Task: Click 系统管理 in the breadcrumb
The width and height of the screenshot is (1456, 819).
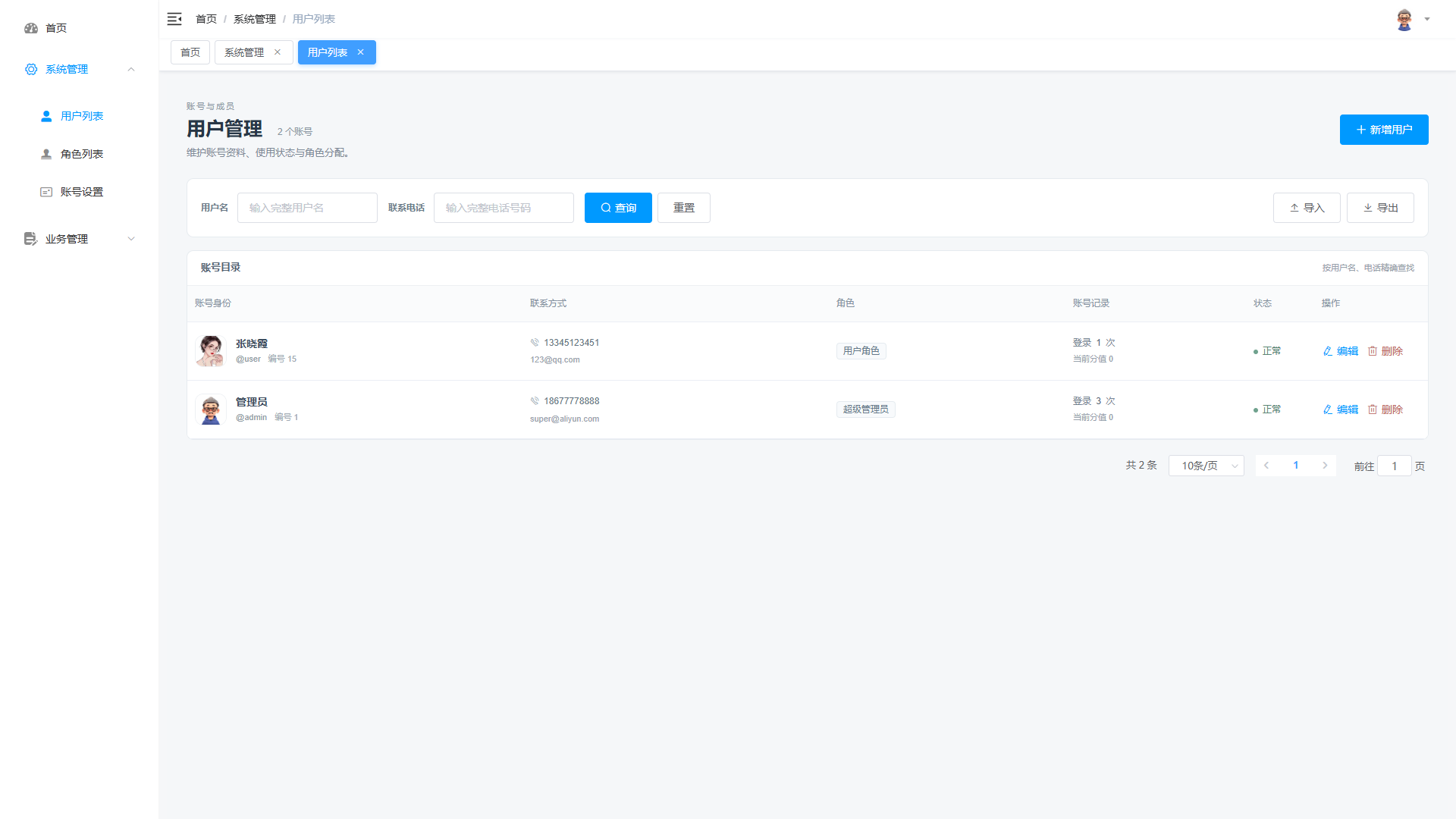Action: pos(255,19)
